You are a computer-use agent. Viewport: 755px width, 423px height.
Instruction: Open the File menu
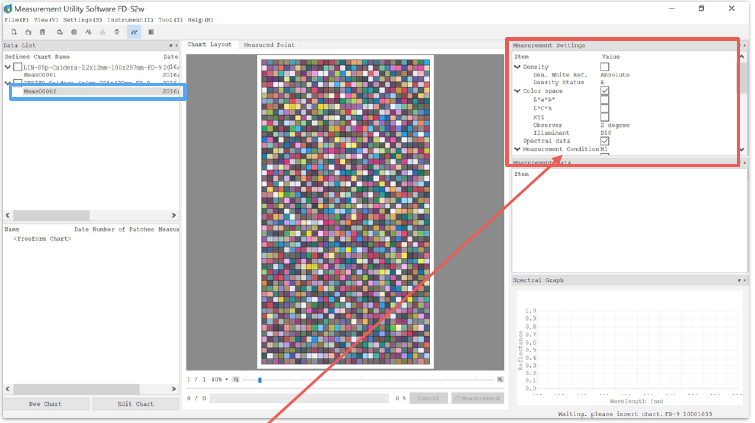coord(17,20)
